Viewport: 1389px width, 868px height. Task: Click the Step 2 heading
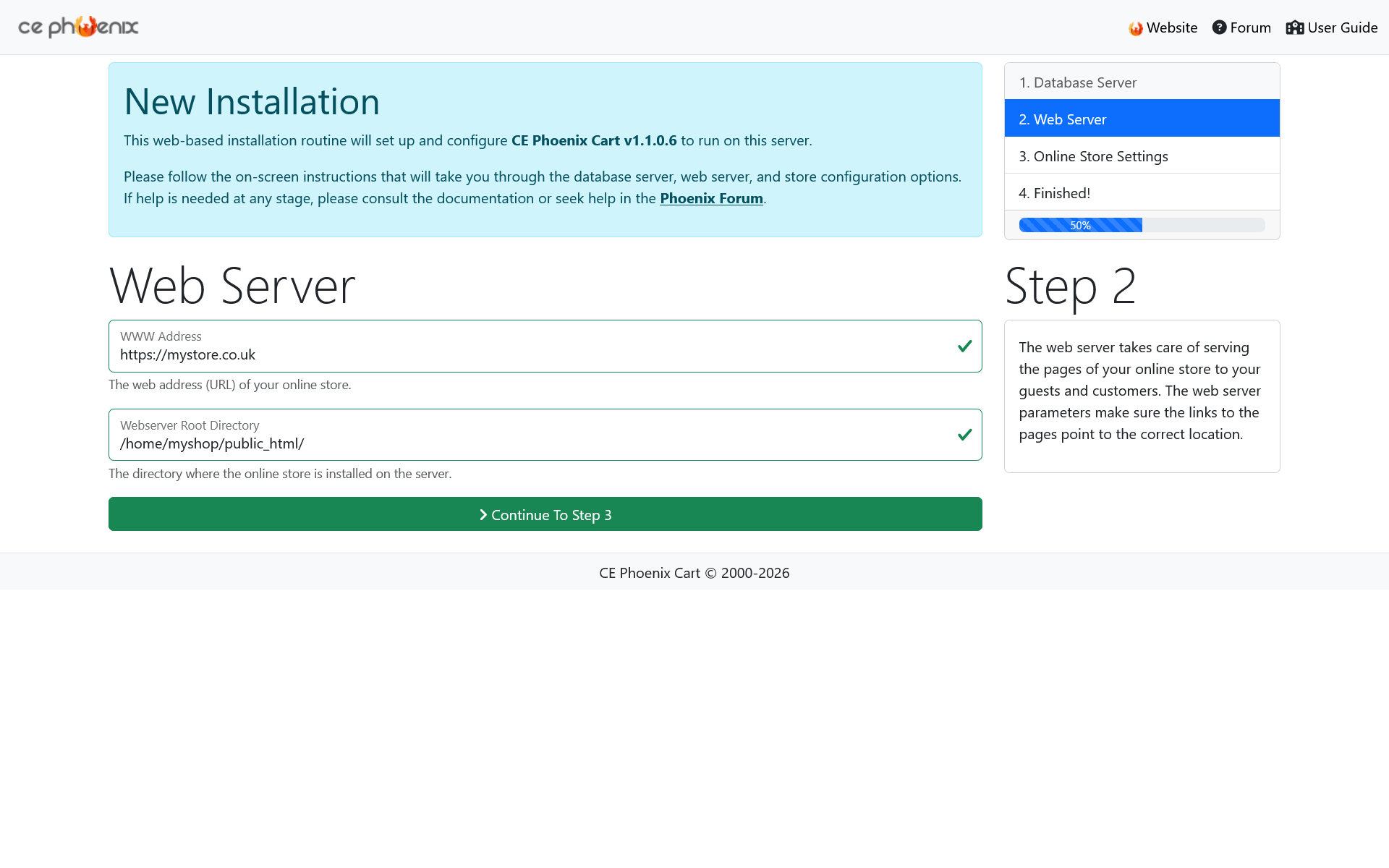point(1071,286)
